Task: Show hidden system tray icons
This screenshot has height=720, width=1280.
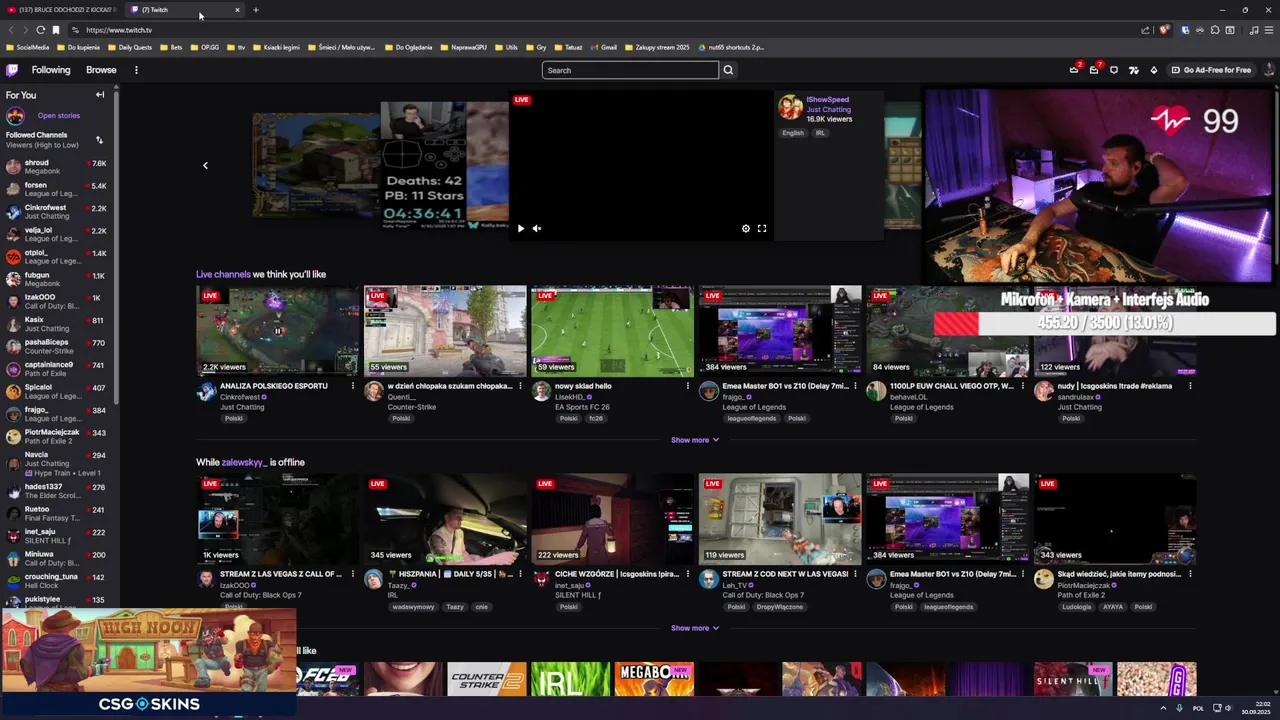Action: tap(1162, 708)
